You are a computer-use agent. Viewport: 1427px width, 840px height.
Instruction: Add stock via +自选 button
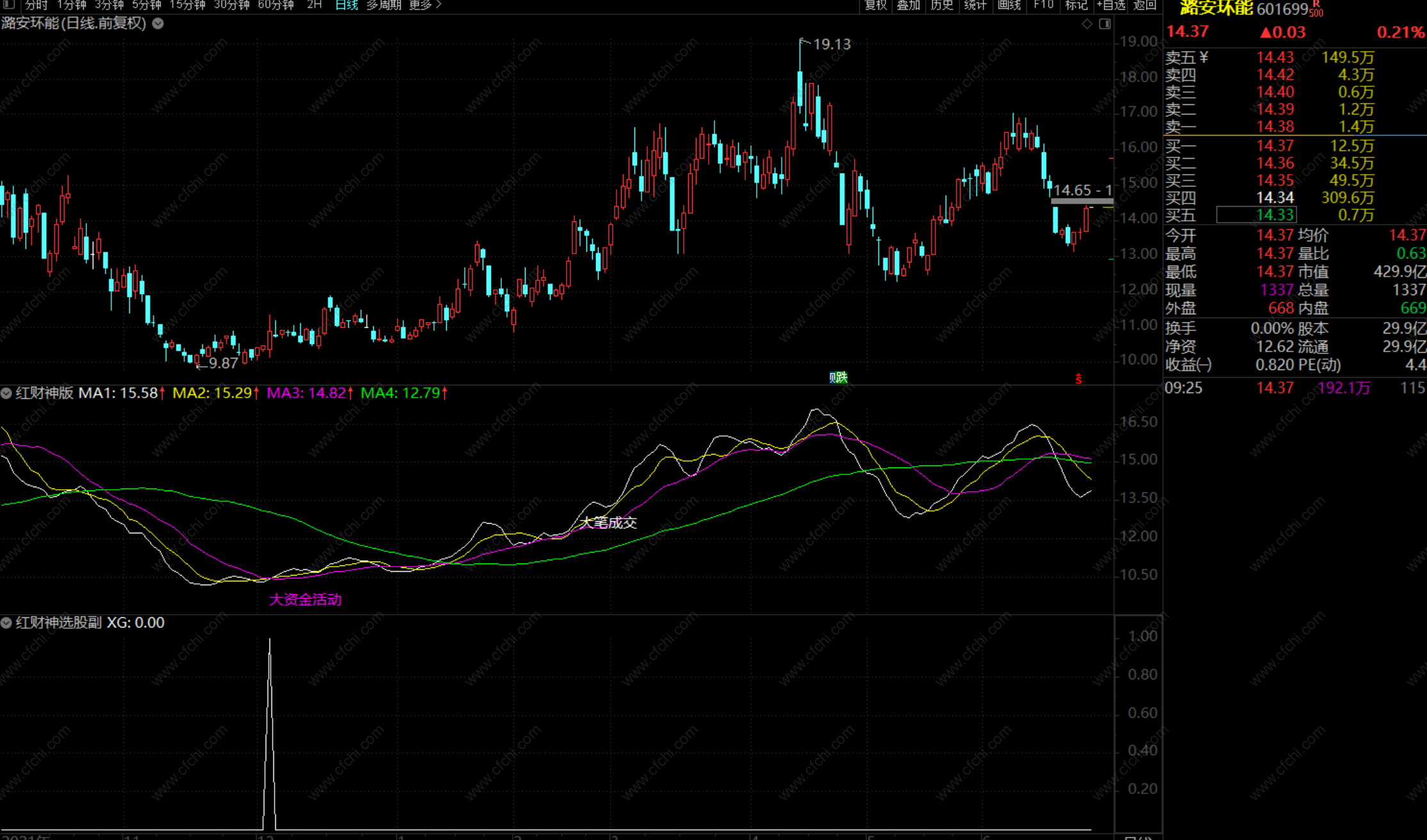1111,4
